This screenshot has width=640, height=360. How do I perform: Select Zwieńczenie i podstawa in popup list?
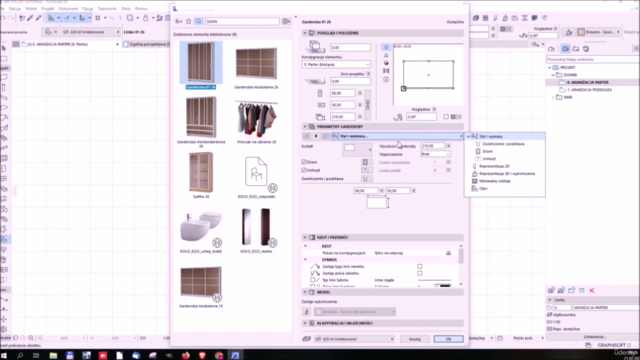pos(503,144)
